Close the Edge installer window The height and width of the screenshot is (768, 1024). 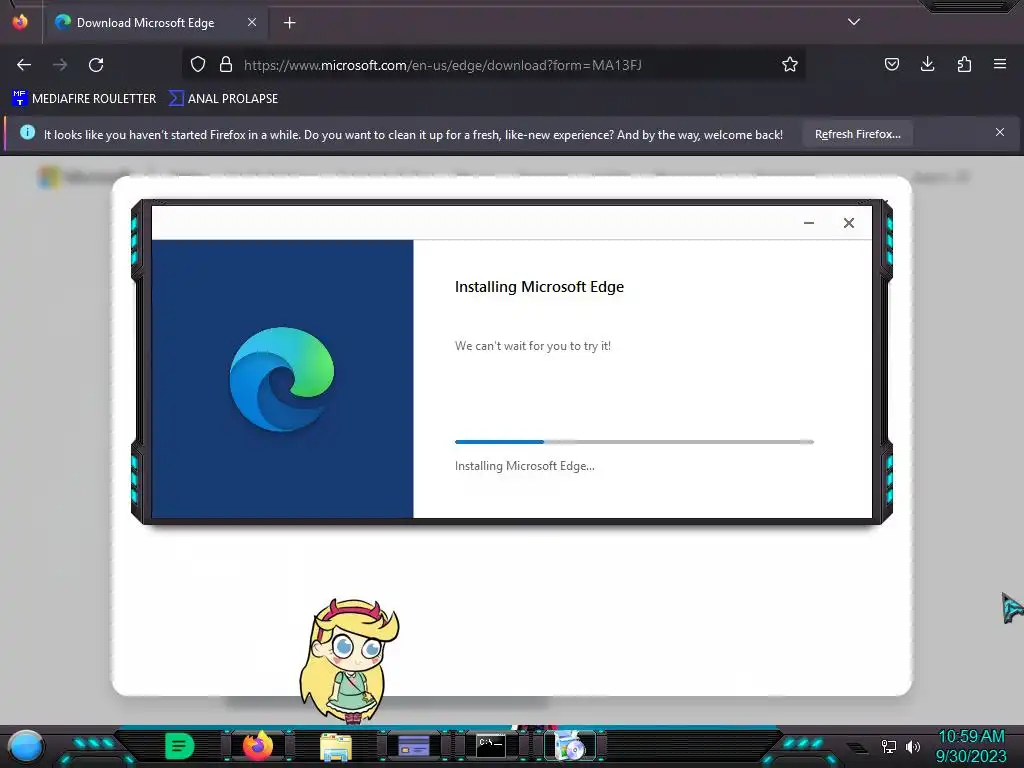[848, 223]
